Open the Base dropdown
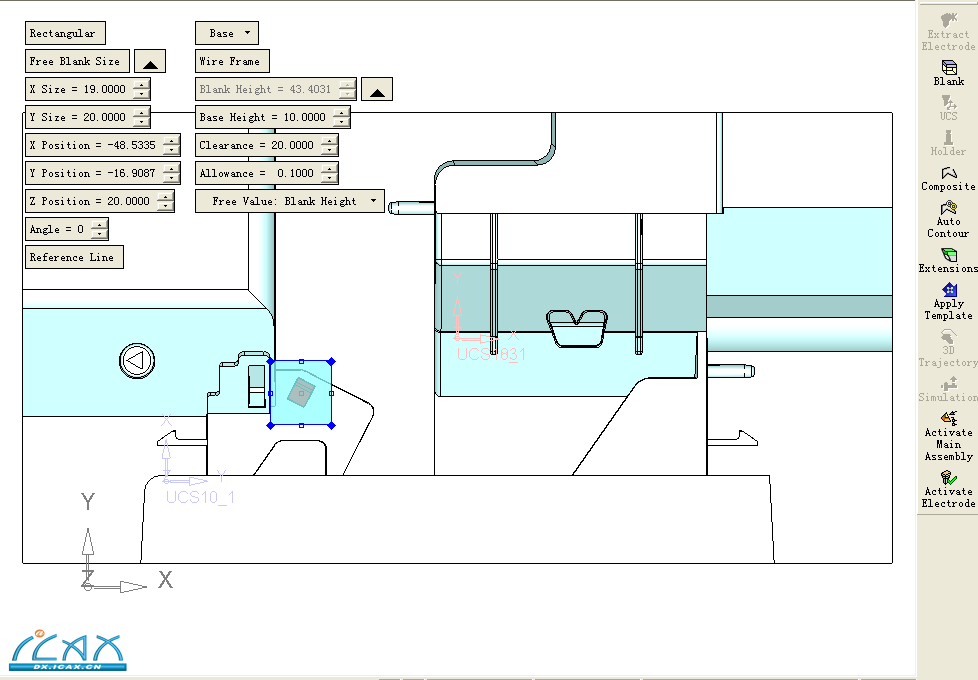This screenshot has height=680, width=978. point(227,33)
